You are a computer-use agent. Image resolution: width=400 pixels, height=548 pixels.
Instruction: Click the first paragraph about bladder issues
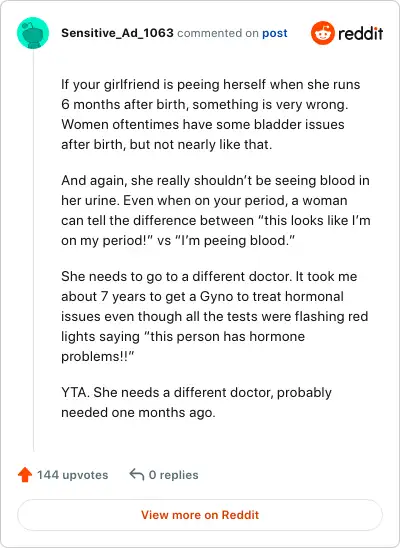[211, 114]
